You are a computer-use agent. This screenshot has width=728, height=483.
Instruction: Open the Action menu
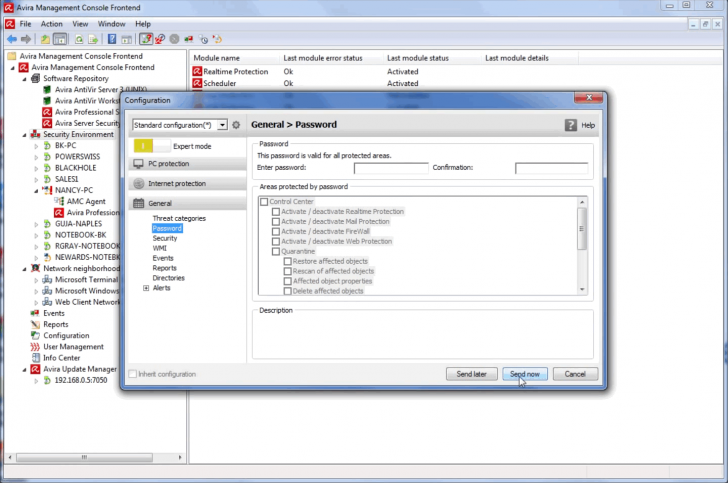tap(52, 24)
